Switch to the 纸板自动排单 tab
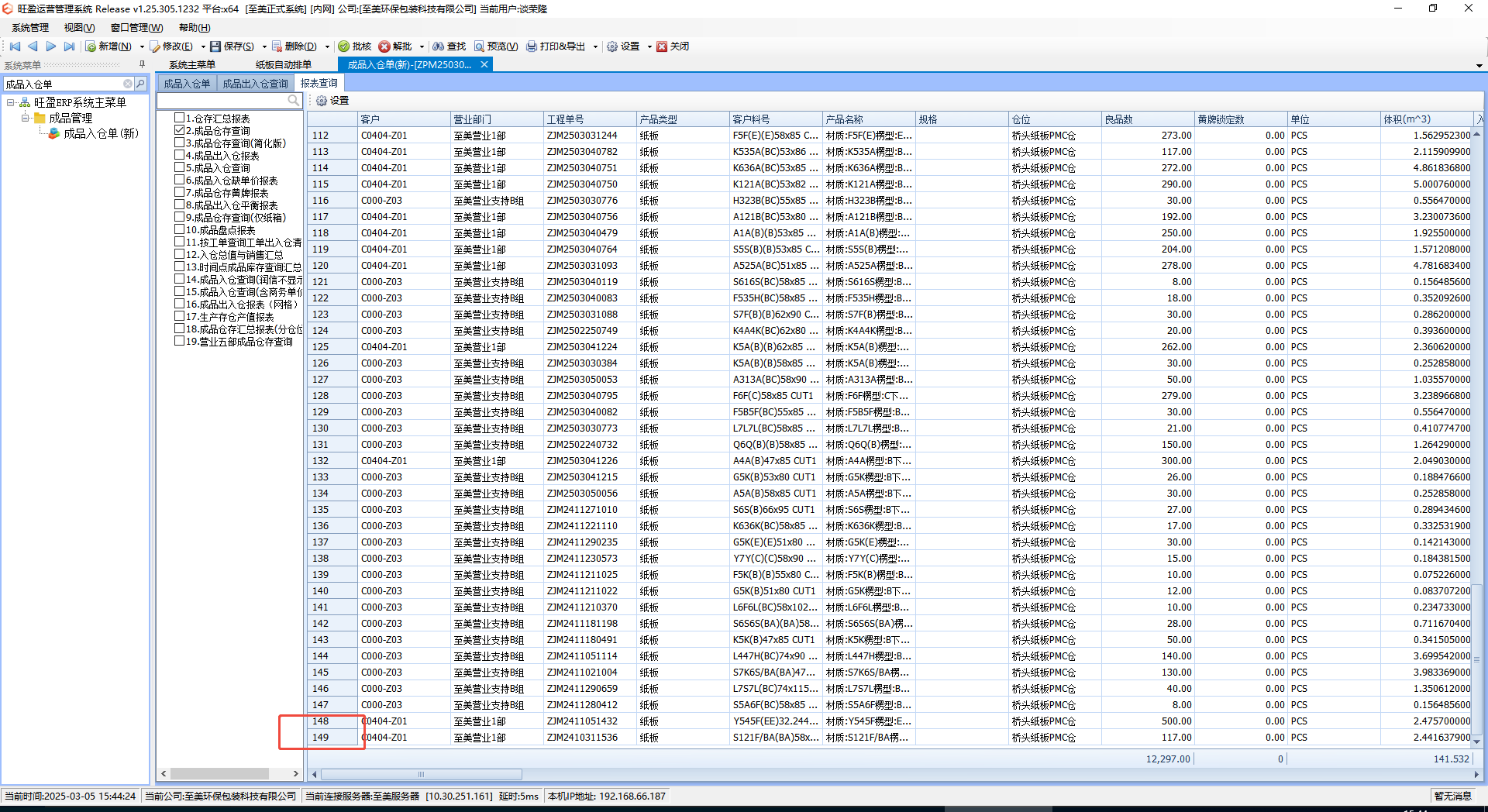The width and height of the screenshot is (1488, 812). 284,64
